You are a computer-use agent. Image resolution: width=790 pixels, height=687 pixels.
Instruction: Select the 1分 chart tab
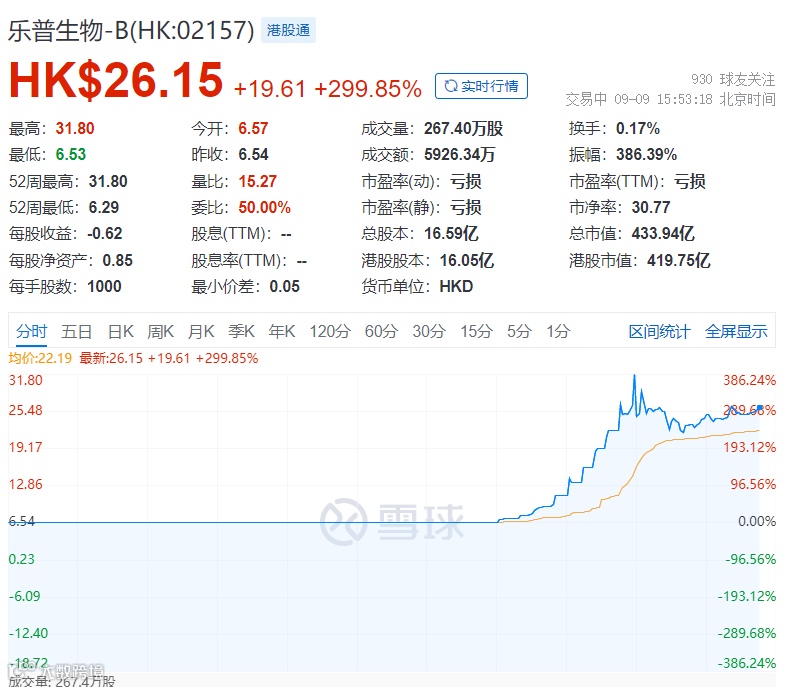[558, 331]
